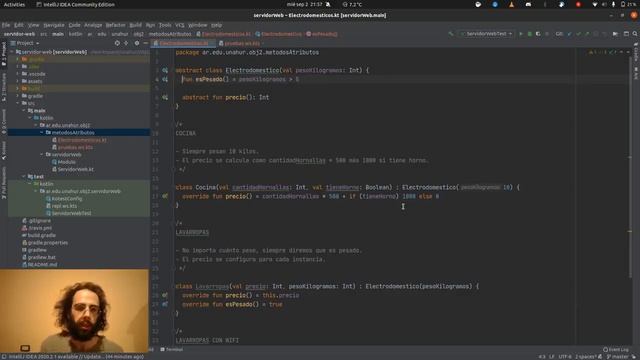
Task: Select ServidorWebTest in the project tree
Action: click(x=71, y=213)
